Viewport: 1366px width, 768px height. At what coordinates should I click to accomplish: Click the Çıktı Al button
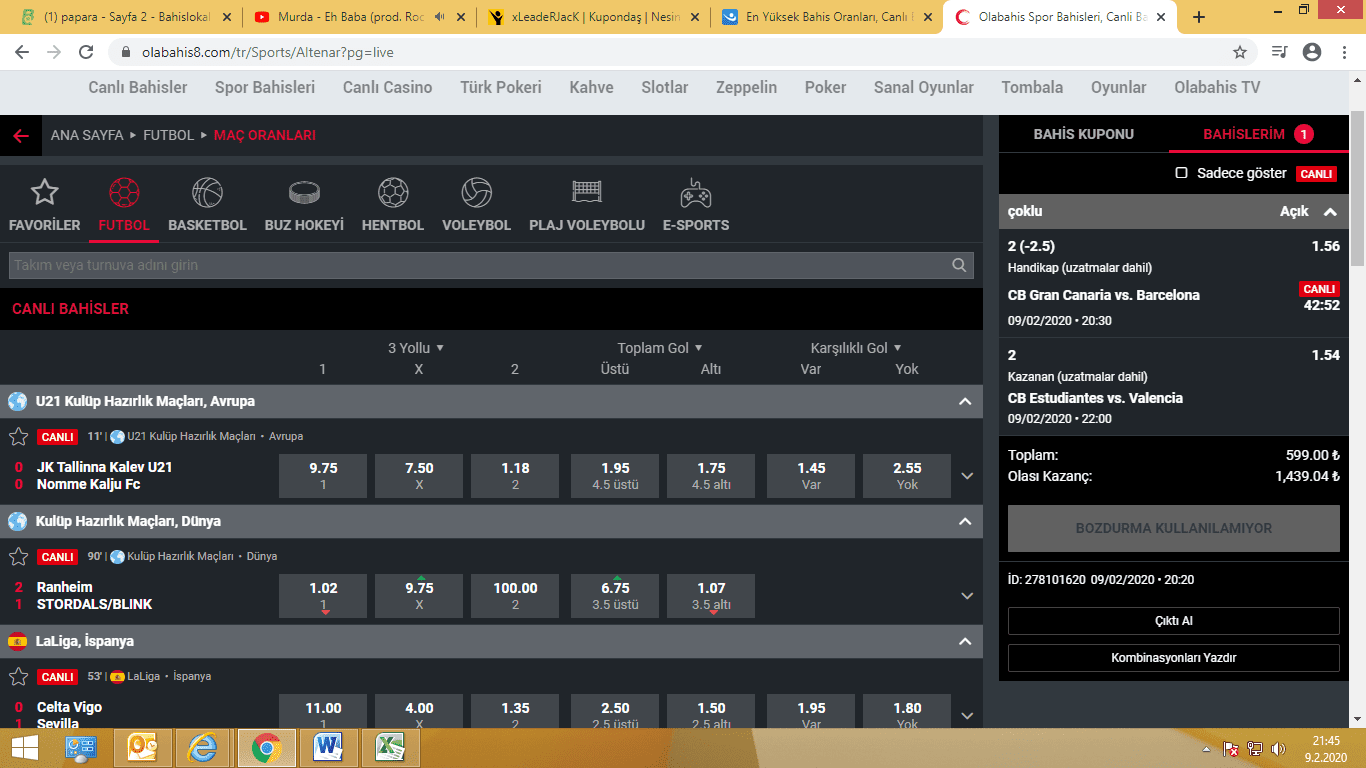(1173, 621)
